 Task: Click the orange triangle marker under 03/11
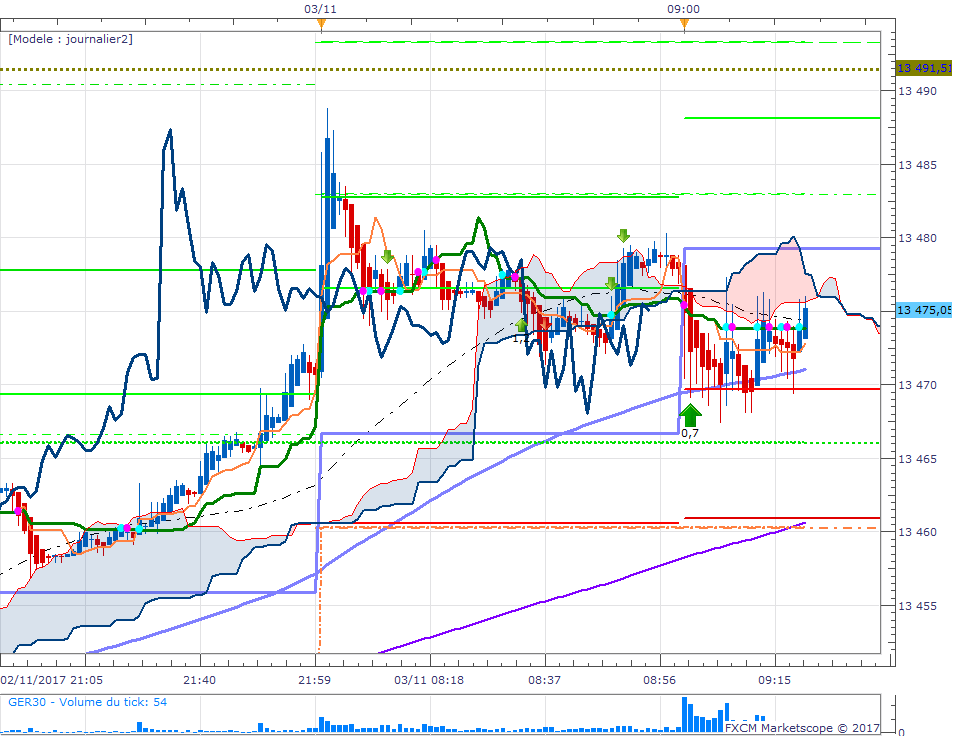click(322, 24)
